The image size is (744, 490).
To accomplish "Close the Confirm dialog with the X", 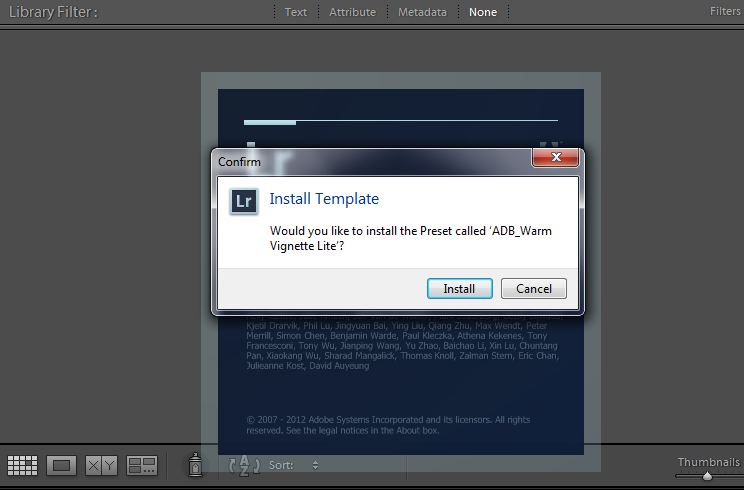I will coord(556,157).
